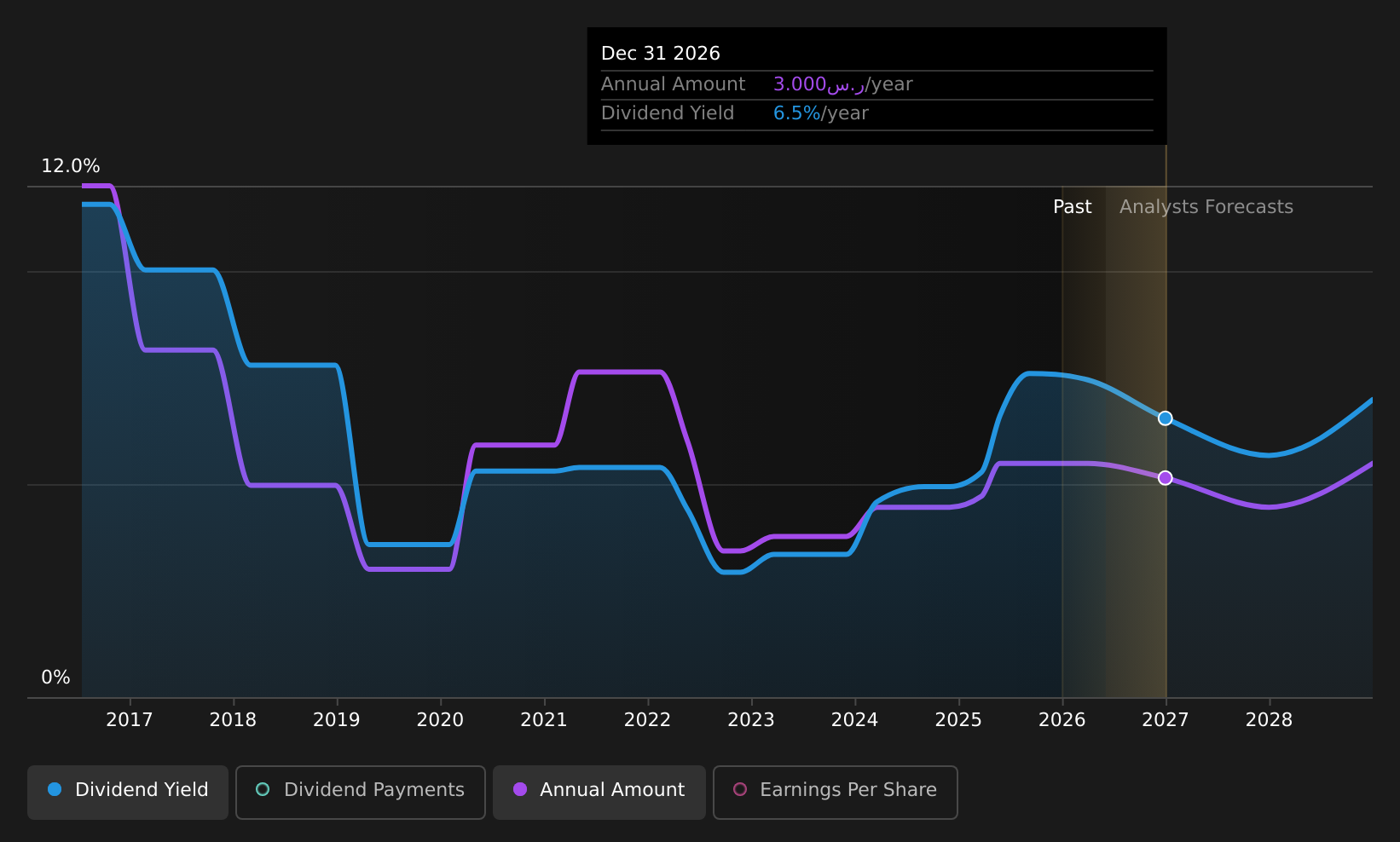Click the 2027 x-axis label
Image resolution: width=1400 pixels, height=842 pixels.
1166,720
